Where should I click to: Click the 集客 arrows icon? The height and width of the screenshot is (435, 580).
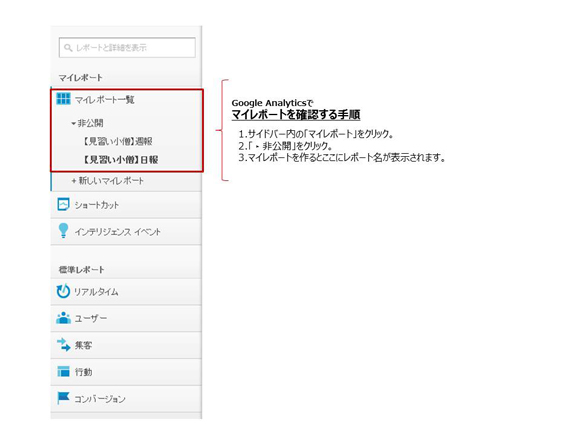point(63,344)
